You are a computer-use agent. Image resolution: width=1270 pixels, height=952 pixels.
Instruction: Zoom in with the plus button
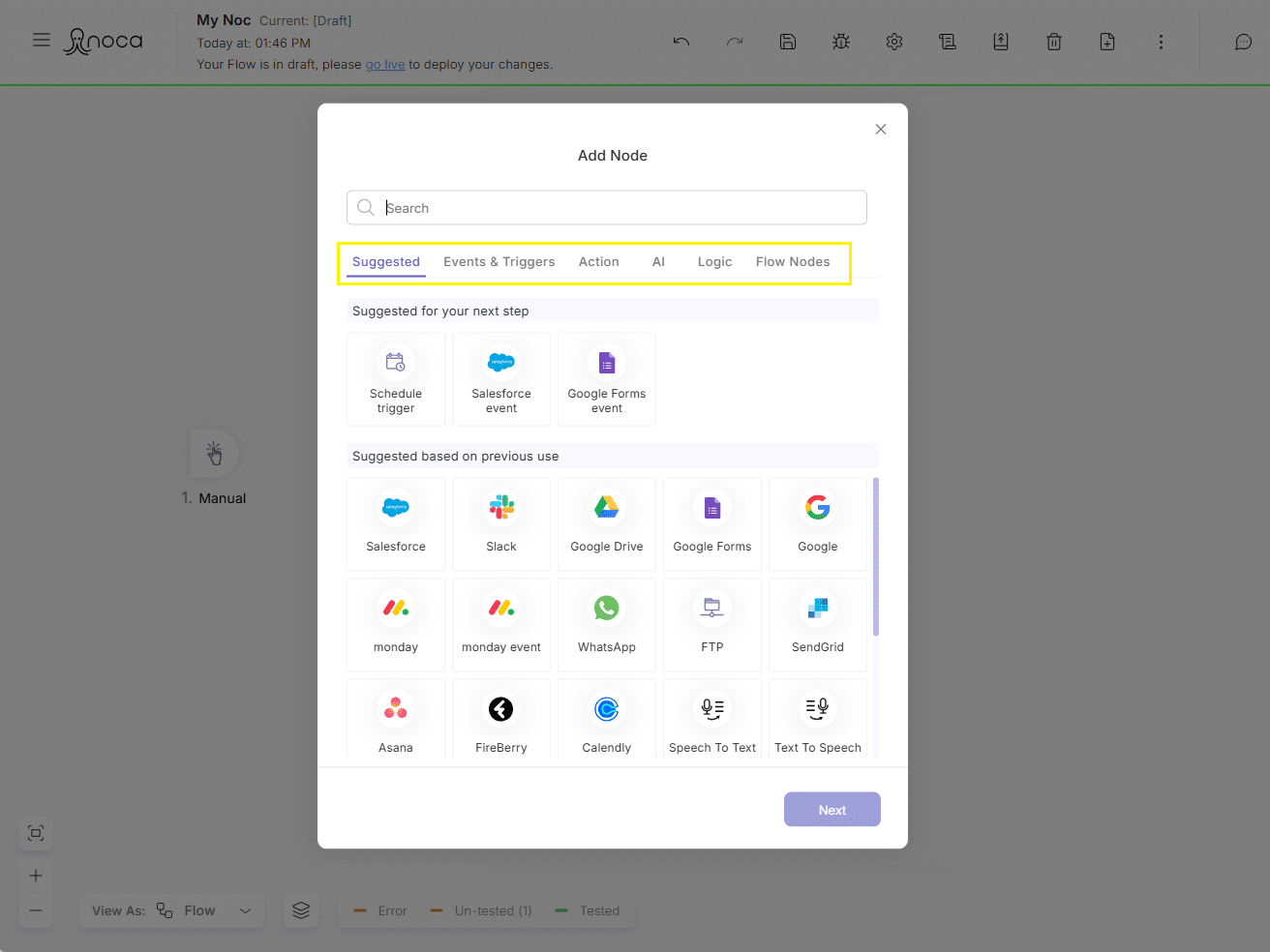[36, 876]
